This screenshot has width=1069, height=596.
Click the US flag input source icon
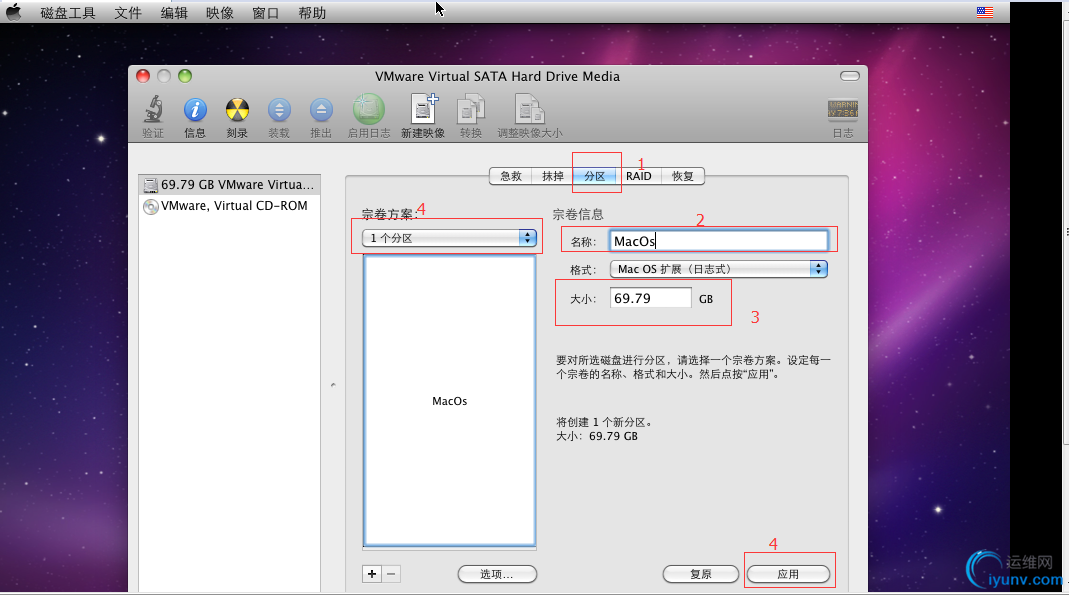984,12
